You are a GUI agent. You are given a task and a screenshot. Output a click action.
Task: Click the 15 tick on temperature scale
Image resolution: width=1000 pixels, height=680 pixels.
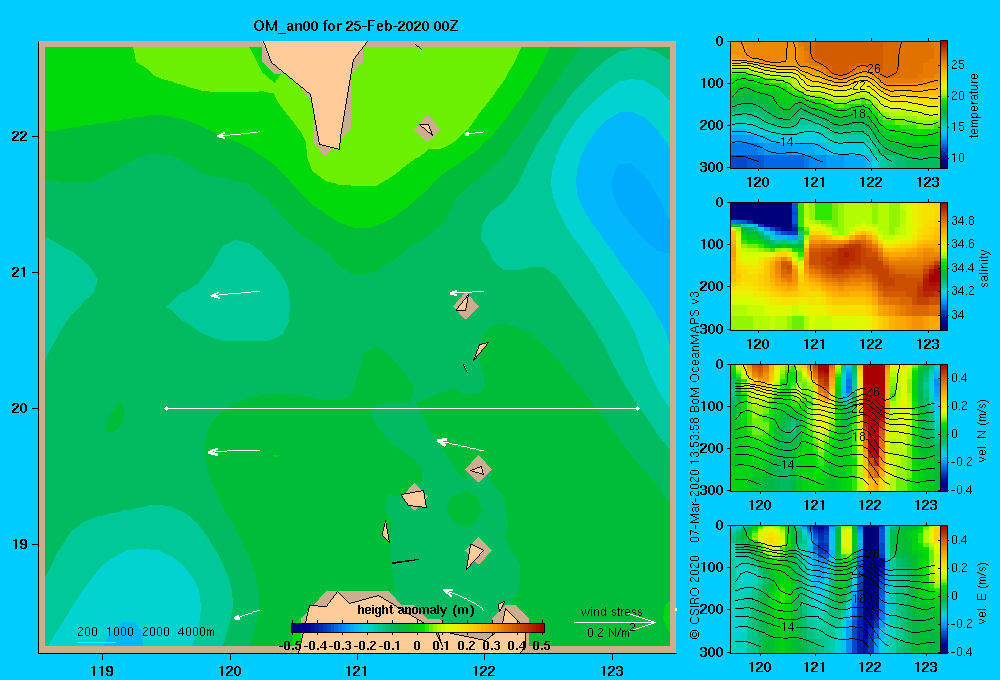pos(958,127)
